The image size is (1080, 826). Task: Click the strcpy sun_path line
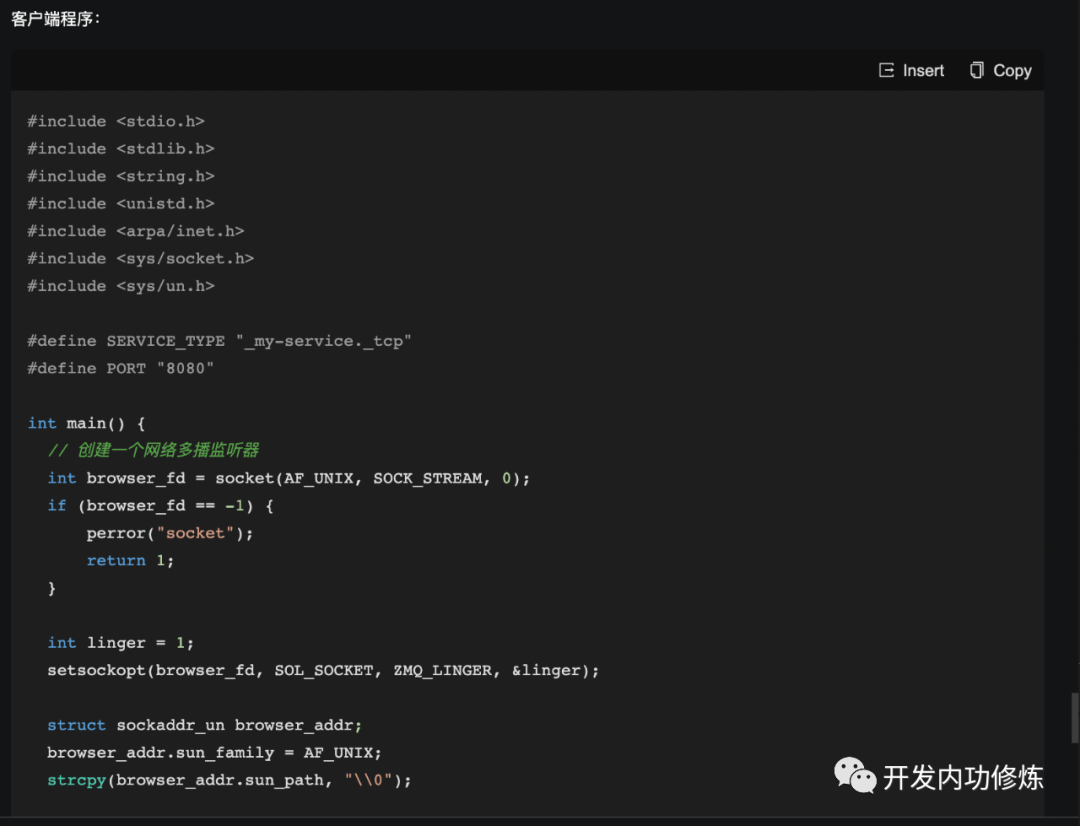tap(229, 781)
